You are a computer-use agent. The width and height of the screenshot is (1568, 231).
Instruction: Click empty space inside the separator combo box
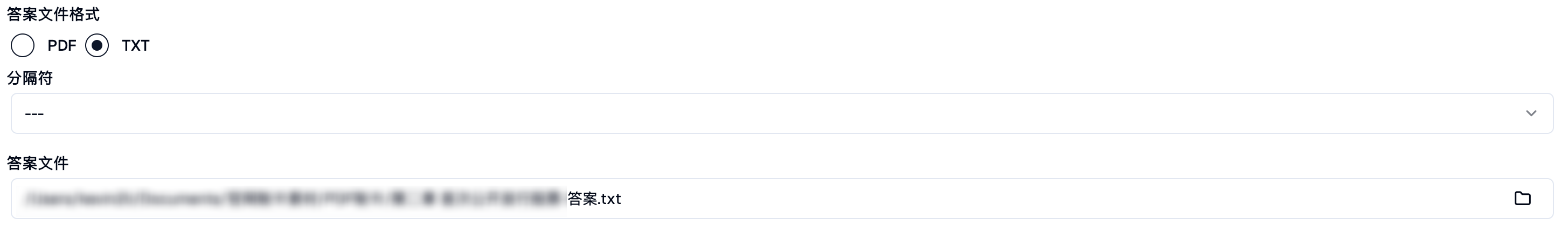point(731,113)
